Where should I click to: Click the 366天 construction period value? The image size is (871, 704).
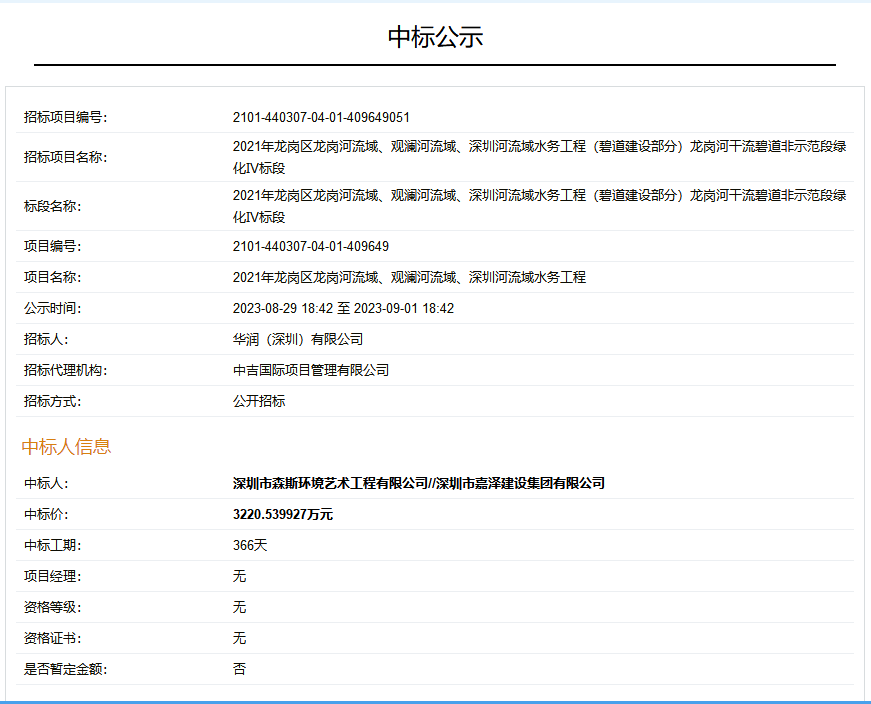250,545
